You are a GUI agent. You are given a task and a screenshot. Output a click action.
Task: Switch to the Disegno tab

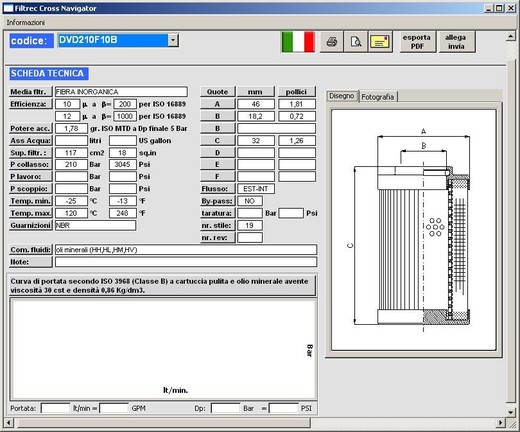coord(342,96)
